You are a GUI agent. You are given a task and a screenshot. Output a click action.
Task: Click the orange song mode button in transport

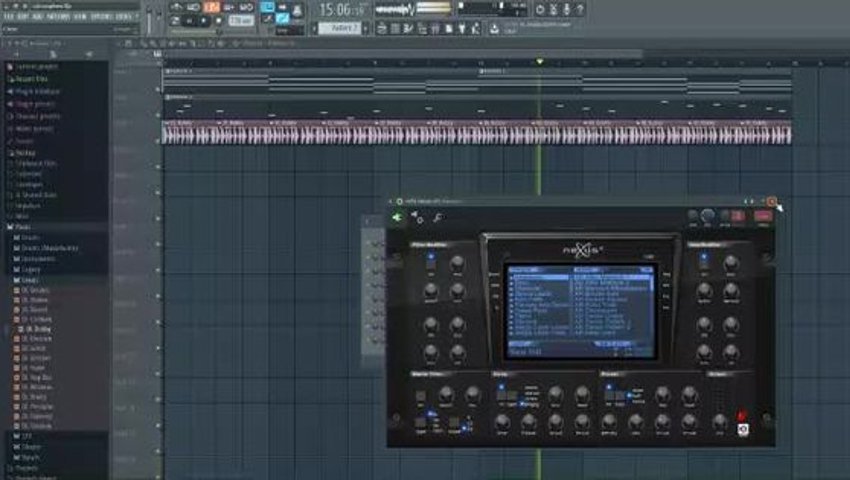click(211, 8)
